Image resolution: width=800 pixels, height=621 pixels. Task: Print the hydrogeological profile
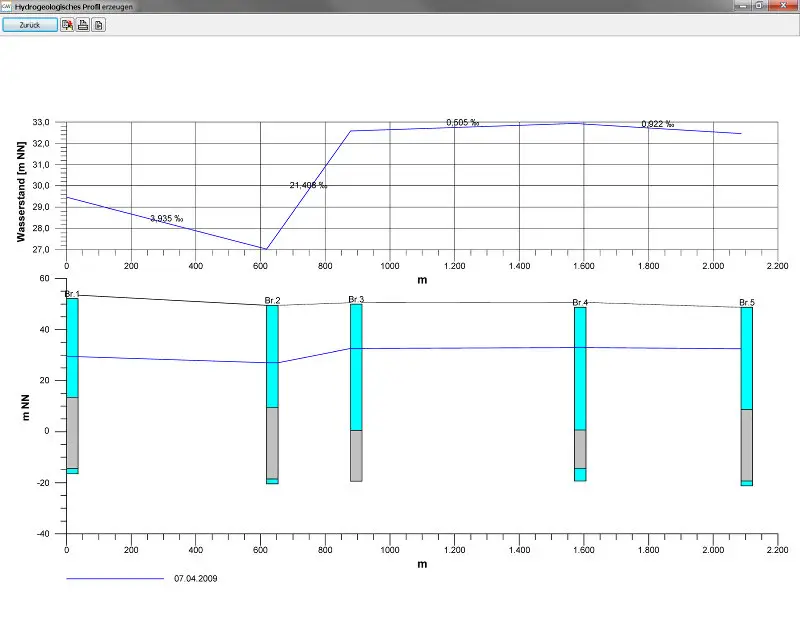tap(83, 25)
